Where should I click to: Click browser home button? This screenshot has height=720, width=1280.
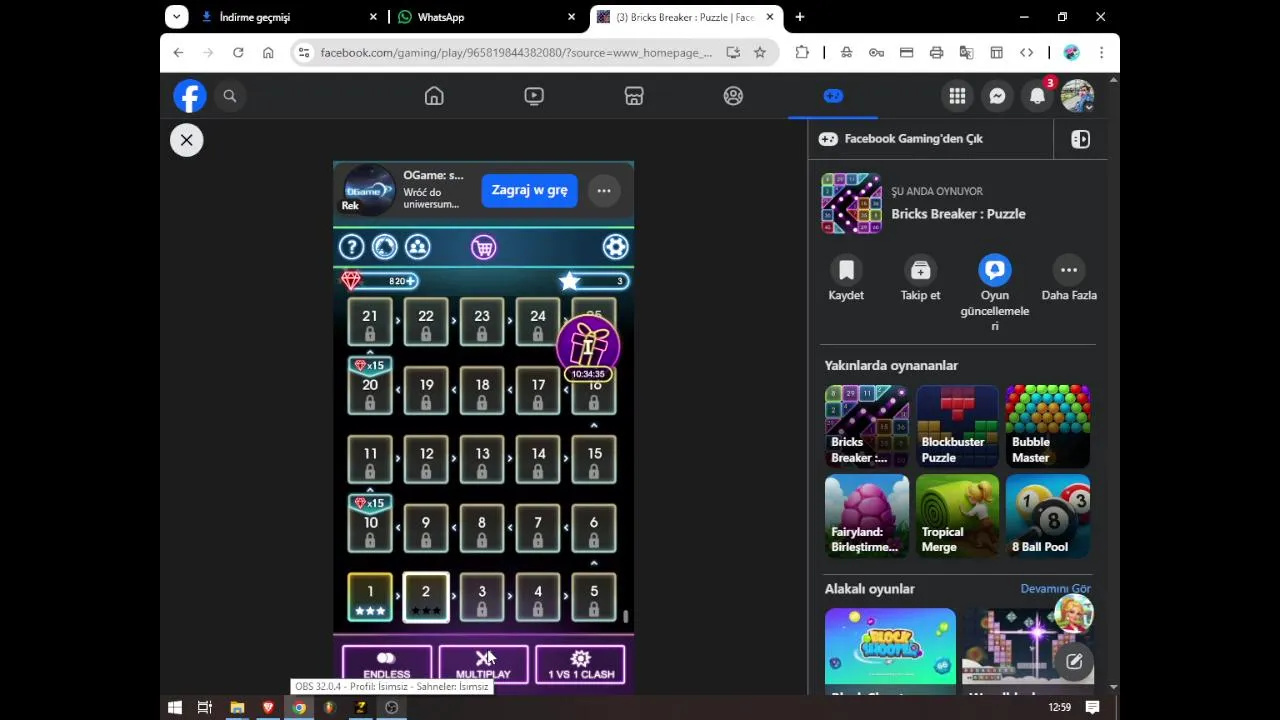268,53
